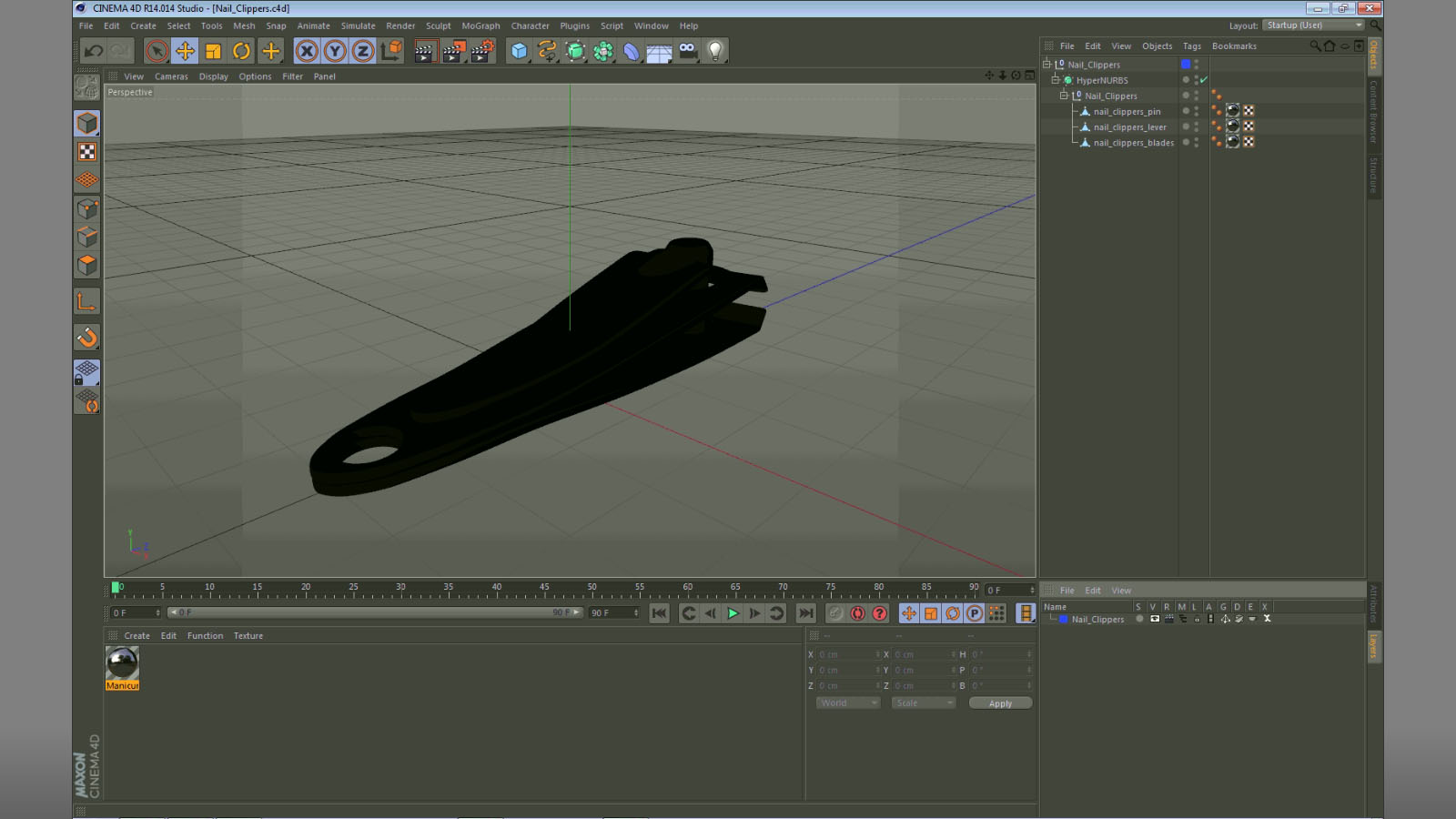Select nail_clippers_lever object
Screen dimensions: 1456x819
pyautogui.click(x=1129, y=127)
